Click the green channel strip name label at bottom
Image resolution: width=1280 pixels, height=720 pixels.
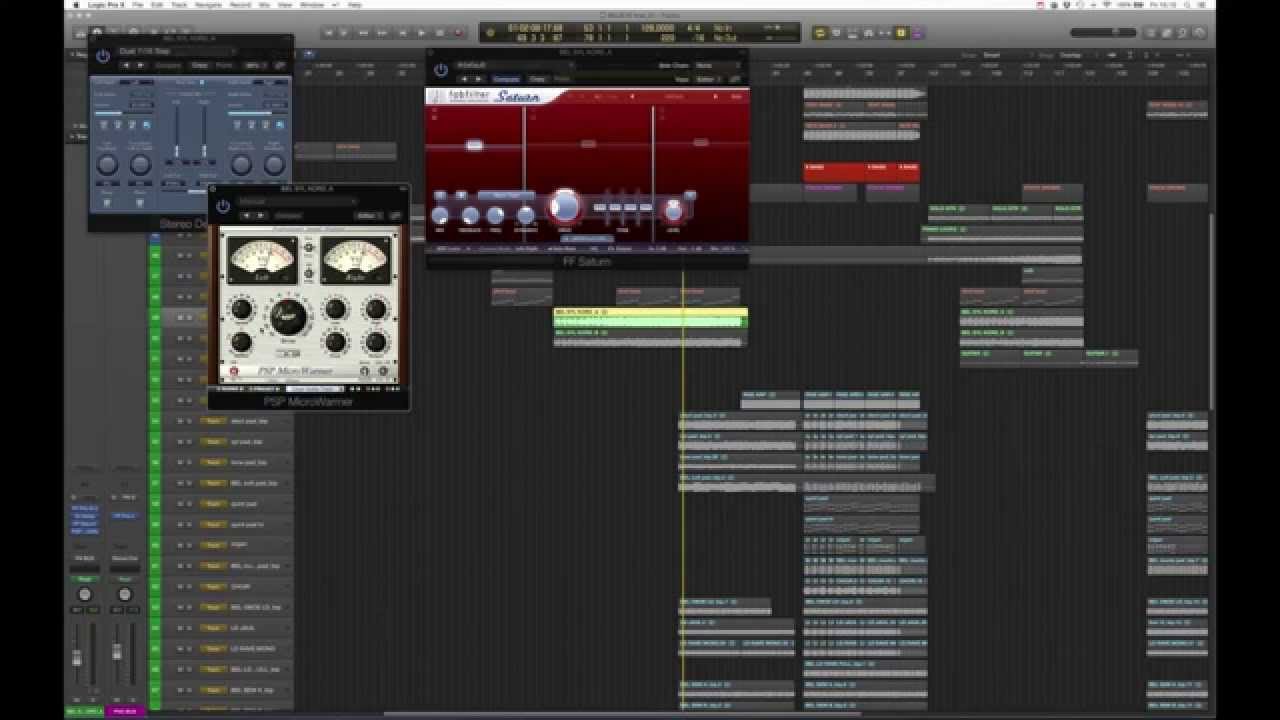85,711
